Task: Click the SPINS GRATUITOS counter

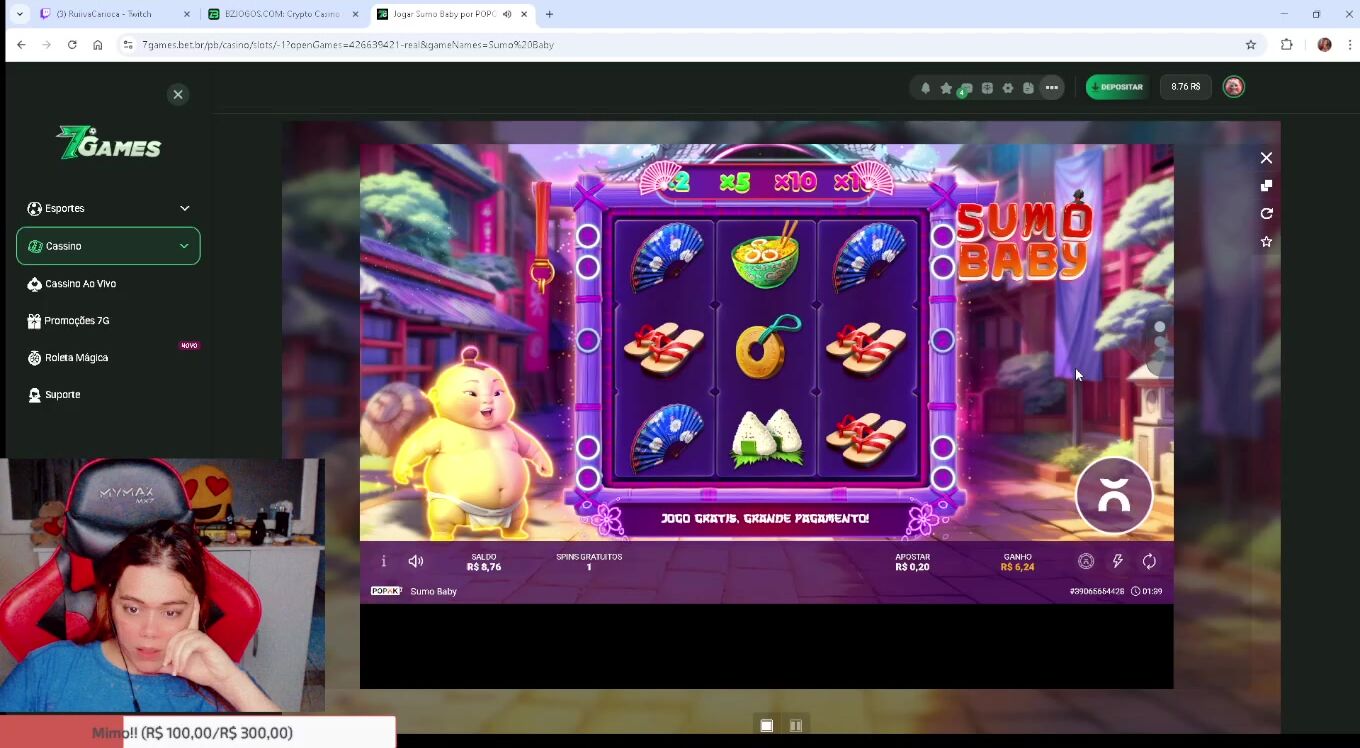Action: [x=589, y=562]
